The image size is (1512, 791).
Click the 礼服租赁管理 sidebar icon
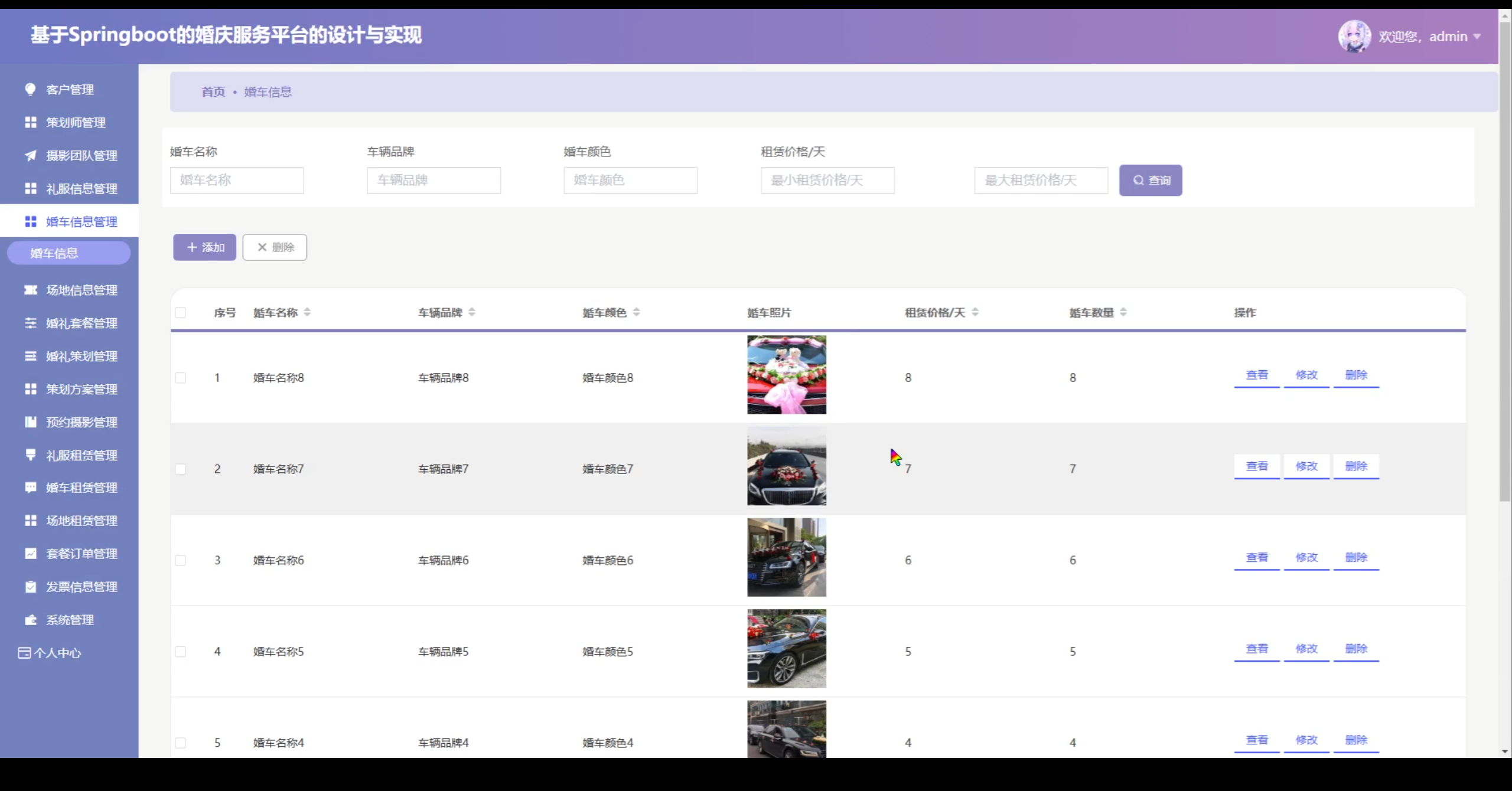(x=30, y=455)
